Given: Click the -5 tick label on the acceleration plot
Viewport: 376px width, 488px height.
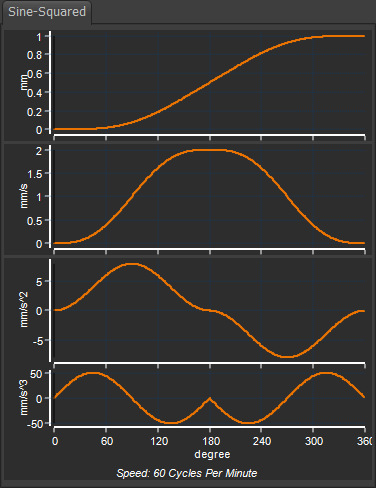Looking at the screenshot, I should pyautogui.click(x=37, y=341).
